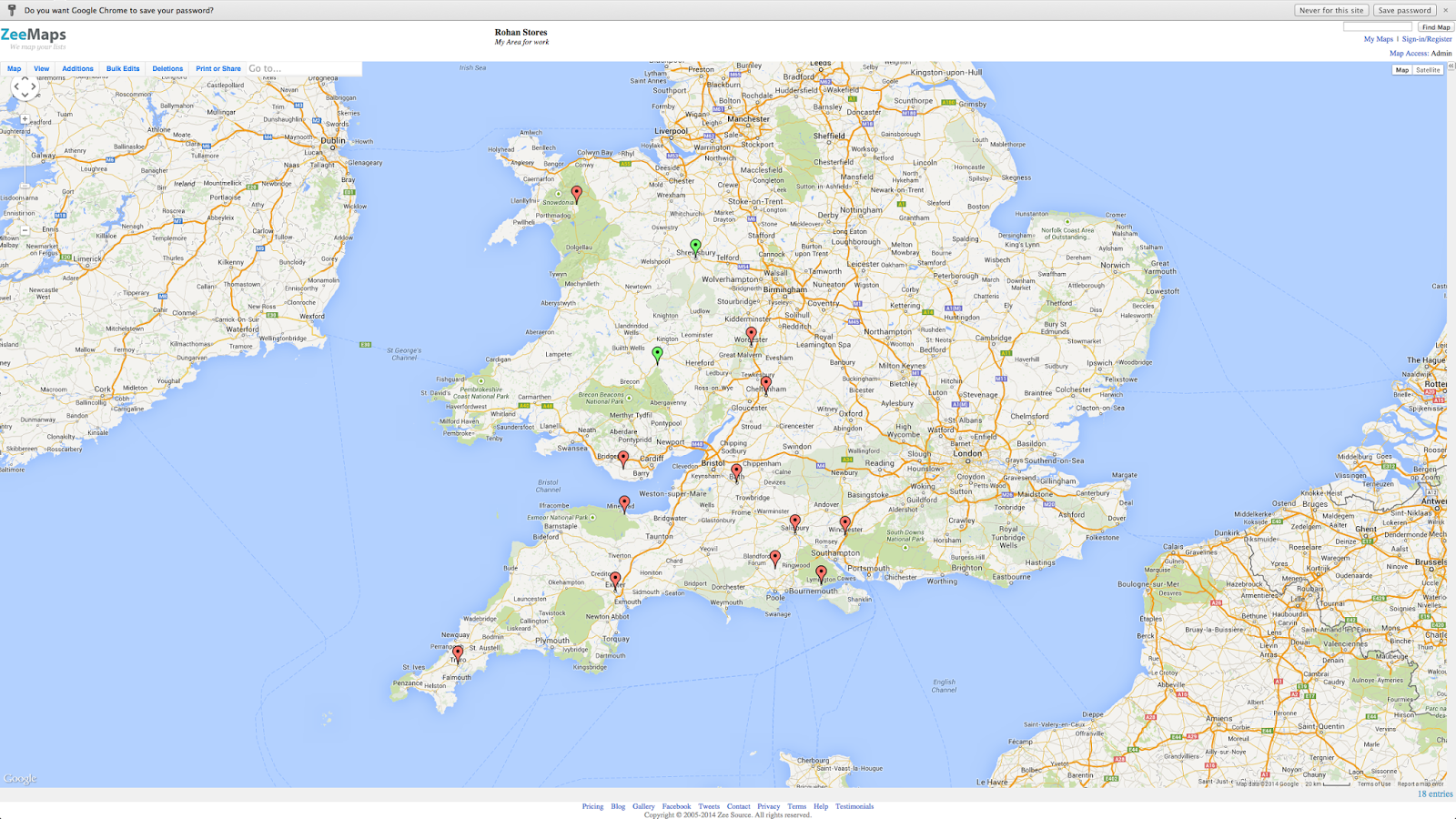Select the red marker near Truro
1456x819 pixels.
[x=458, y=652]
